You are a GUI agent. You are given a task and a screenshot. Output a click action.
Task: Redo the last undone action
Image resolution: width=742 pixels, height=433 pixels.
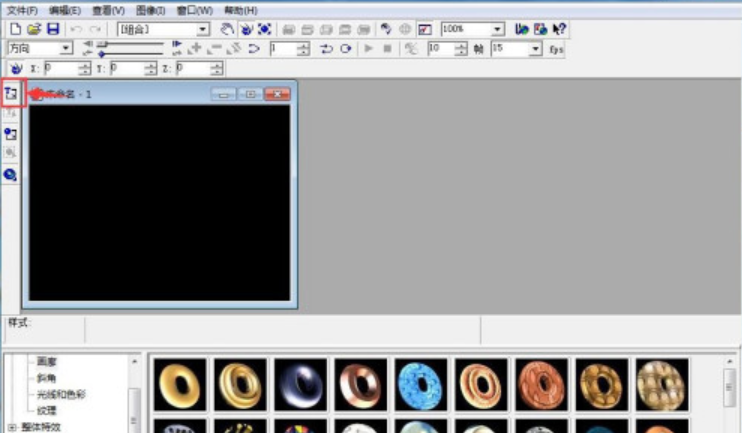[x=95, y=29]
